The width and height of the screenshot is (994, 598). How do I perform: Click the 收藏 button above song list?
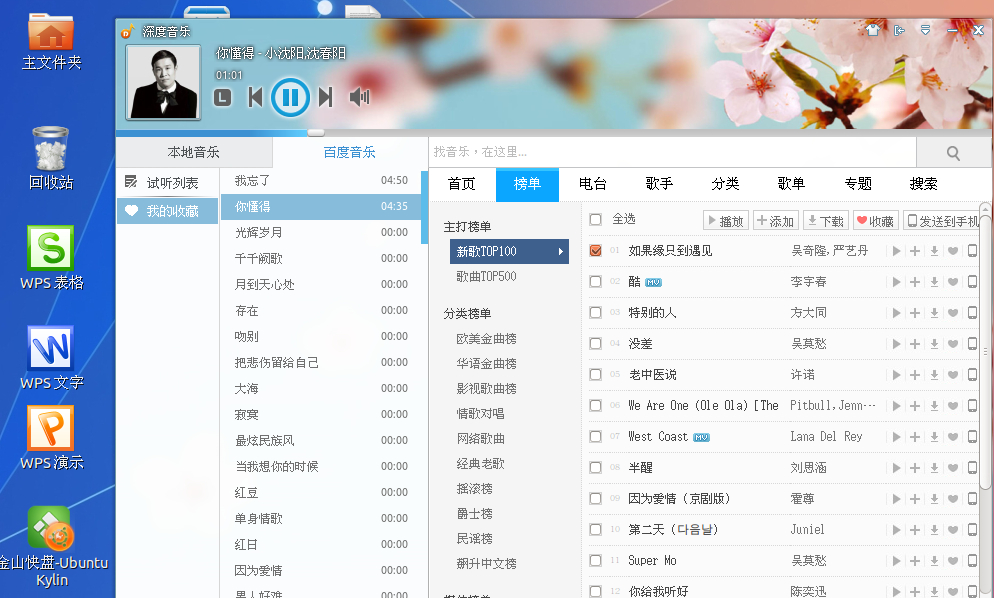[x=875, y=221]
